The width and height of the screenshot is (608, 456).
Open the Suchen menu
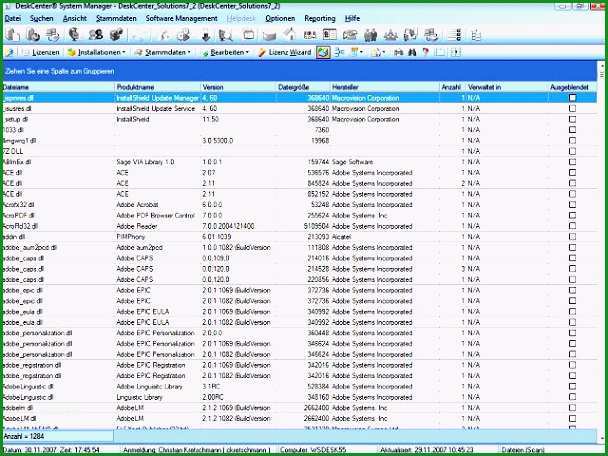41,18
